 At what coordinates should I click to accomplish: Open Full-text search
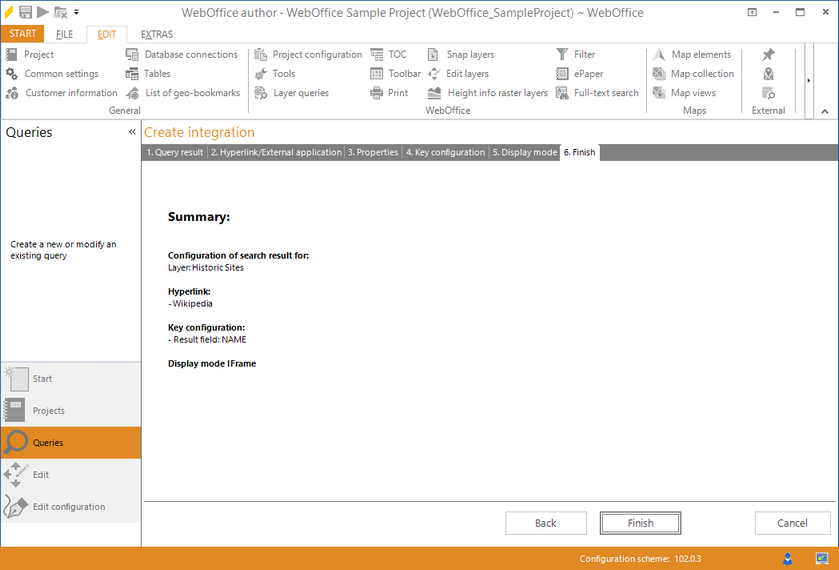[x=598, y=93]
